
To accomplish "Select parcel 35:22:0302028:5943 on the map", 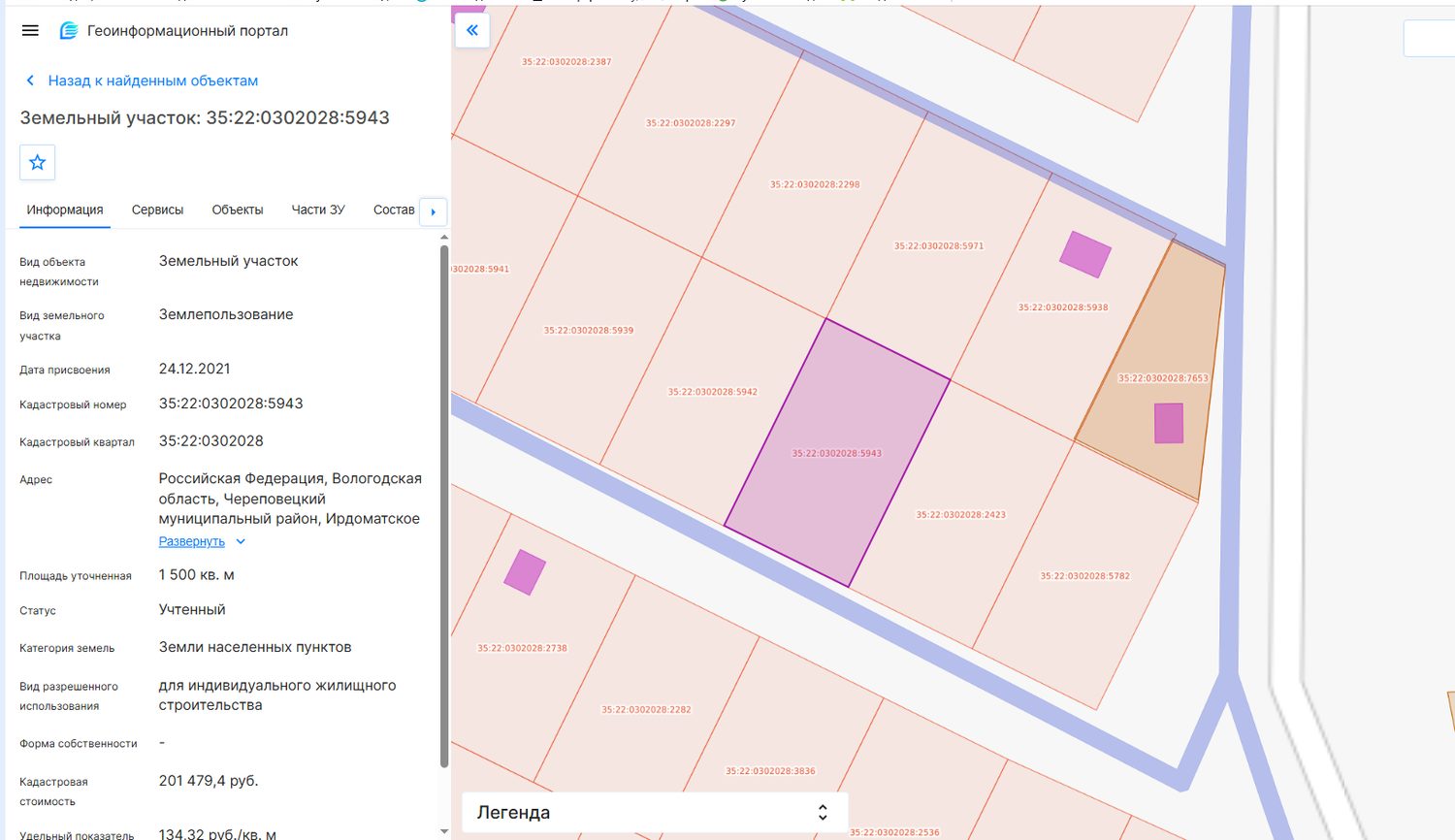I will [837, 453].
